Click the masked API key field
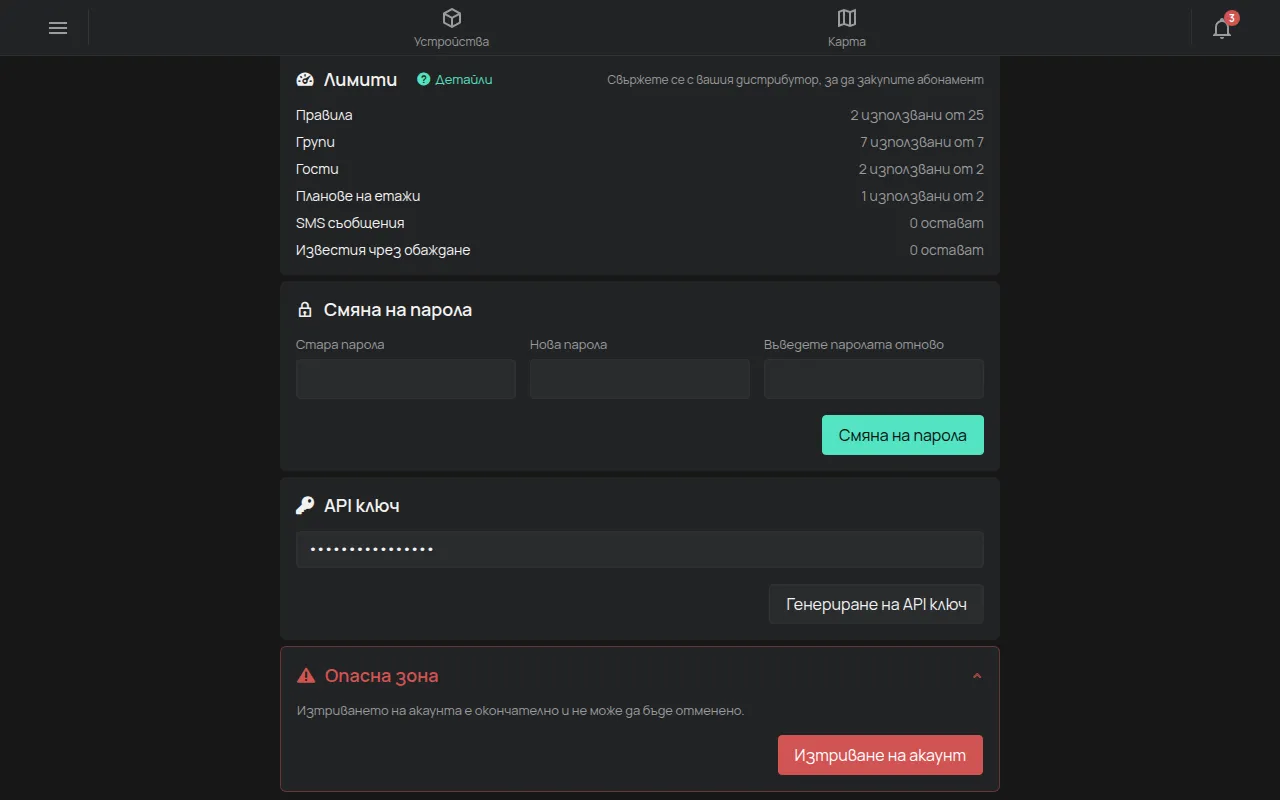 tap(640, 549)
